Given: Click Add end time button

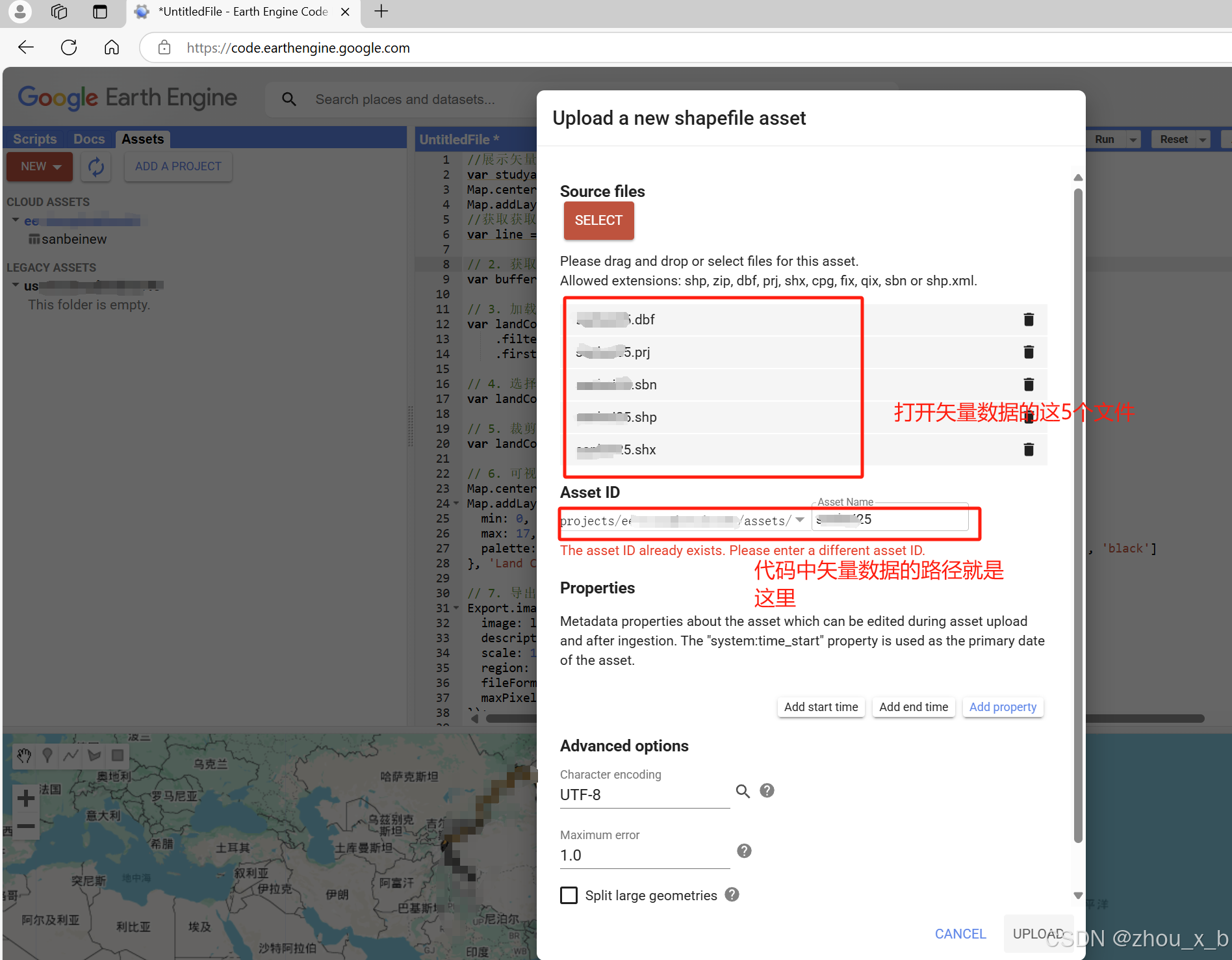Looking at the screenshot, I should tap(914, 707).
